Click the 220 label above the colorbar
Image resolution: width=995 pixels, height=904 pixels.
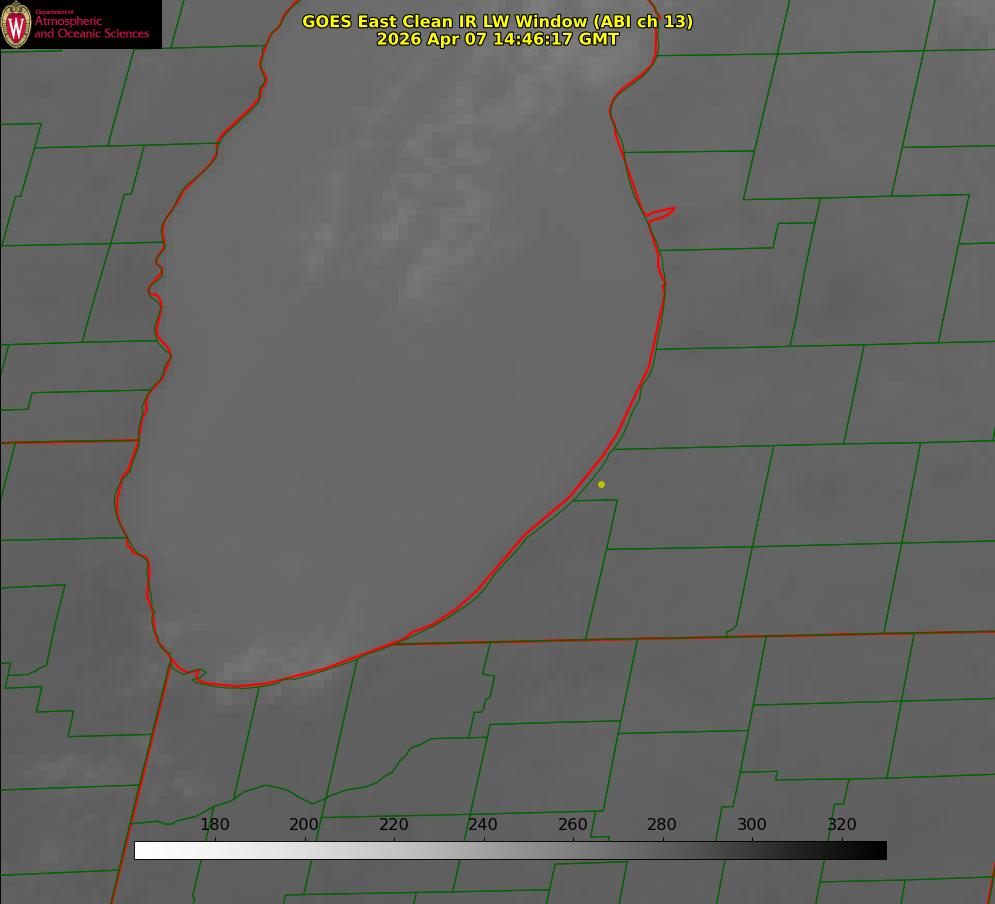393,824
